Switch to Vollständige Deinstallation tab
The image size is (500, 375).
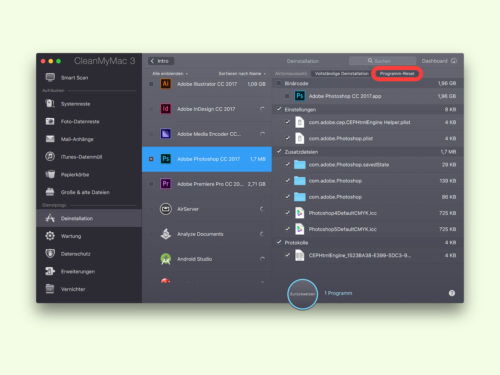click(342, 74)
